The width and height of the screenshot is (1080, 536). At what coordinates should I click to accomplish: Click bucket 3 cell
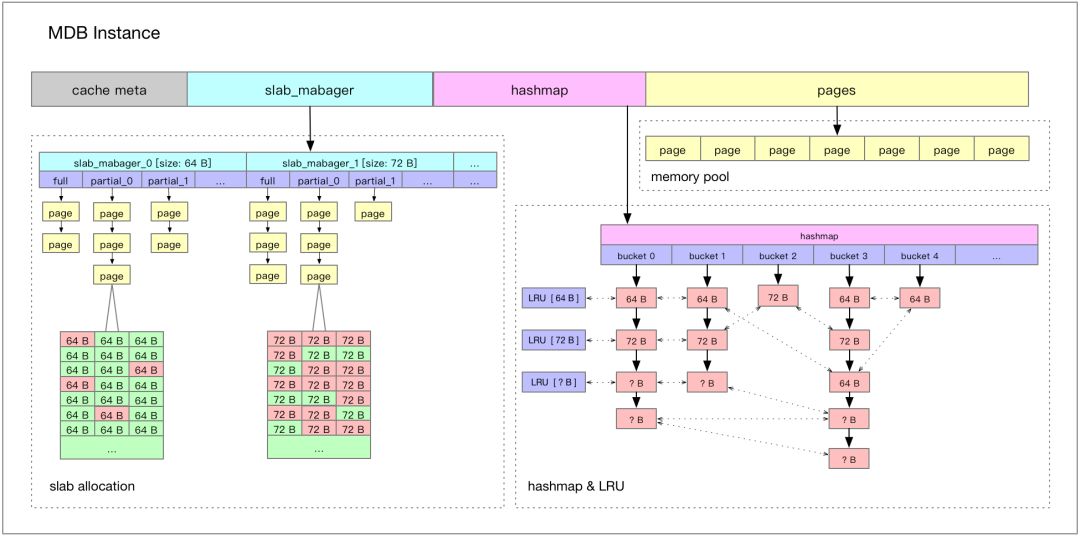tap(849, 255)
